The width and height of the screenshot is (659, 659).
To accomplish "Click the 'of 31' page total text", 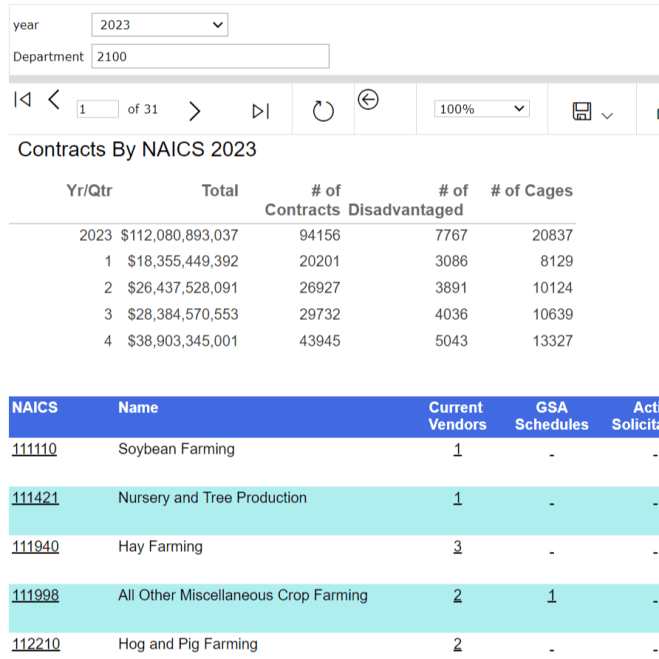I will point(143,109).
